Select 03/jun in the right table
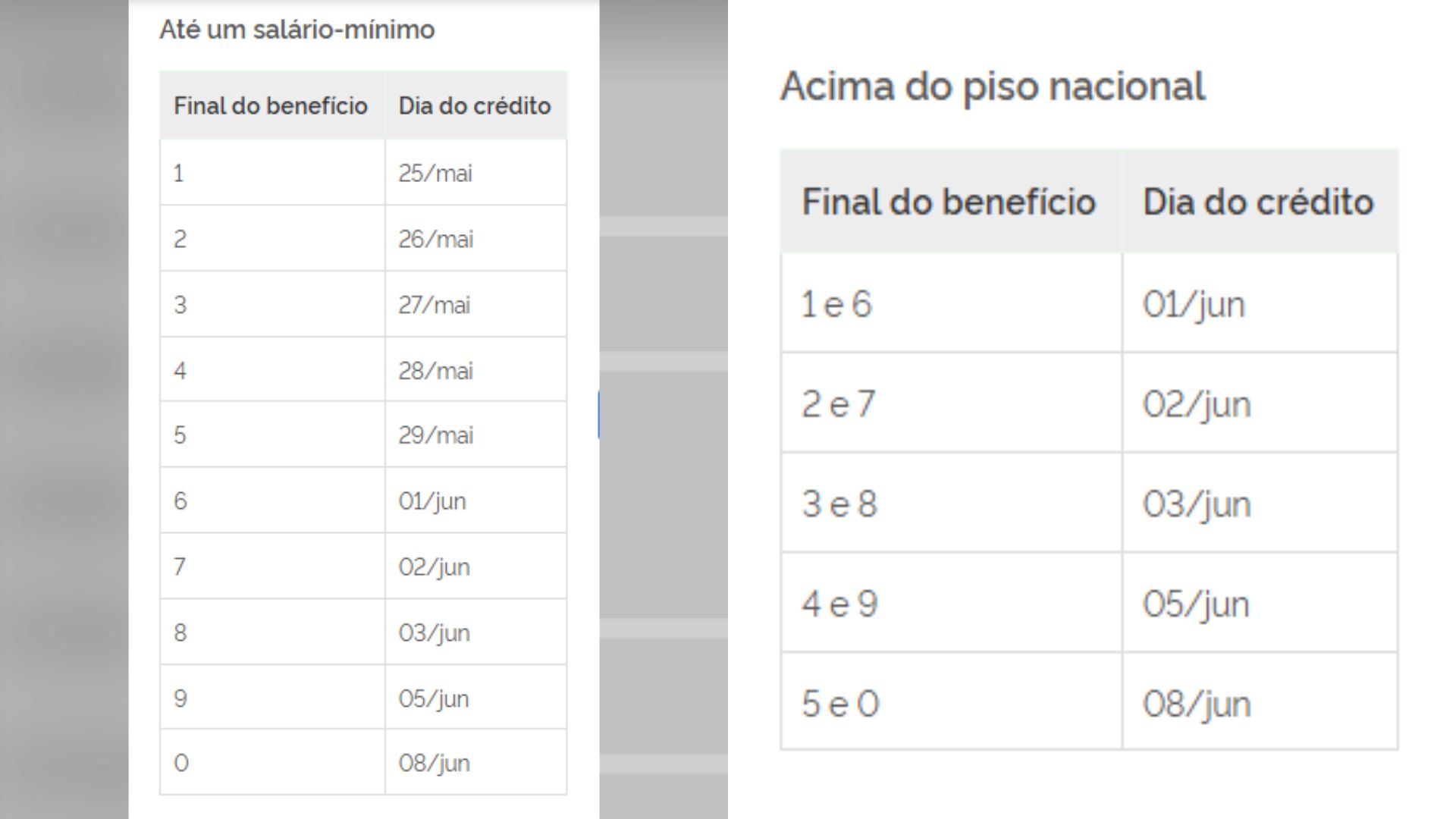Screen dimensions: 1456x819 1197,504
